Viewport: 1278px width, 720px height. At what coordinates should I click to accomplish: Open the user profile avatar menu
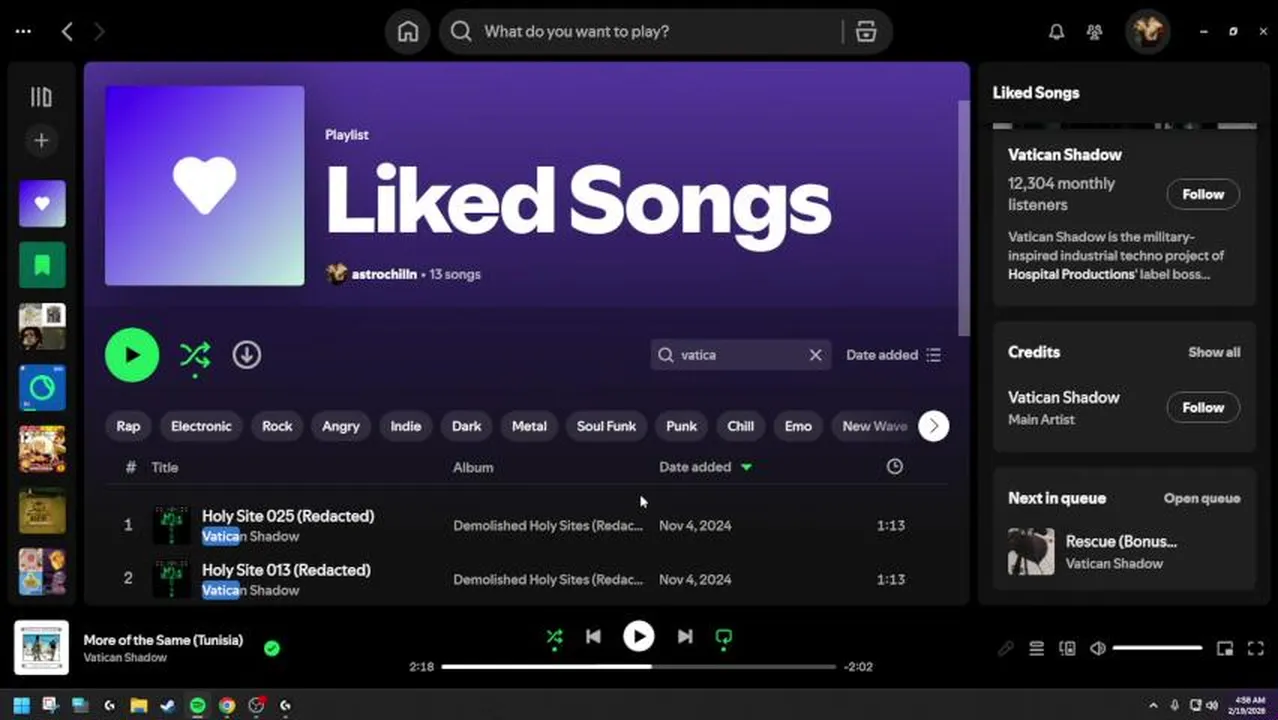click(x=1147, y=31)
